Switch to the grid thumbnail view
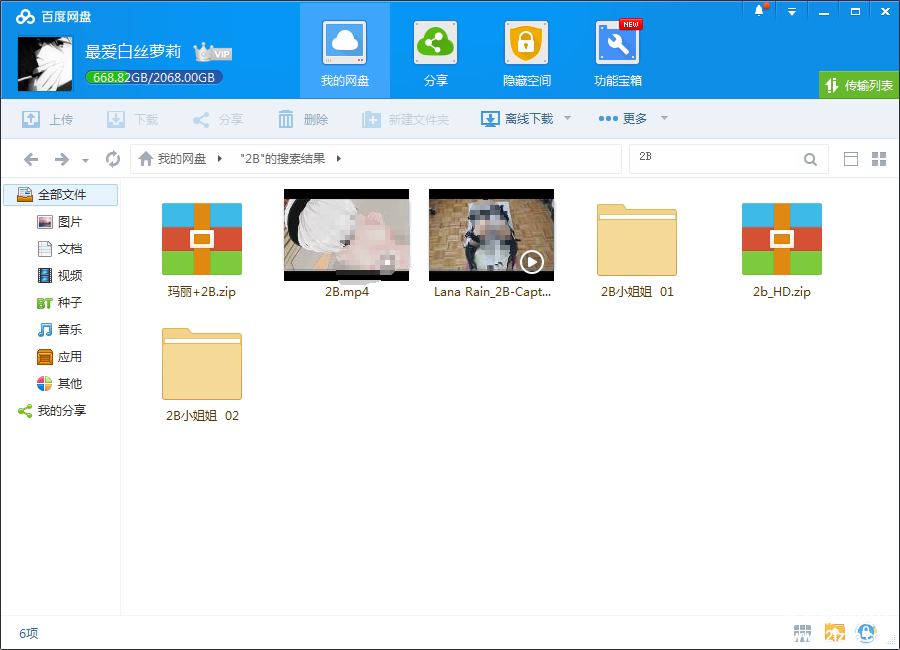 click(879, 159)
